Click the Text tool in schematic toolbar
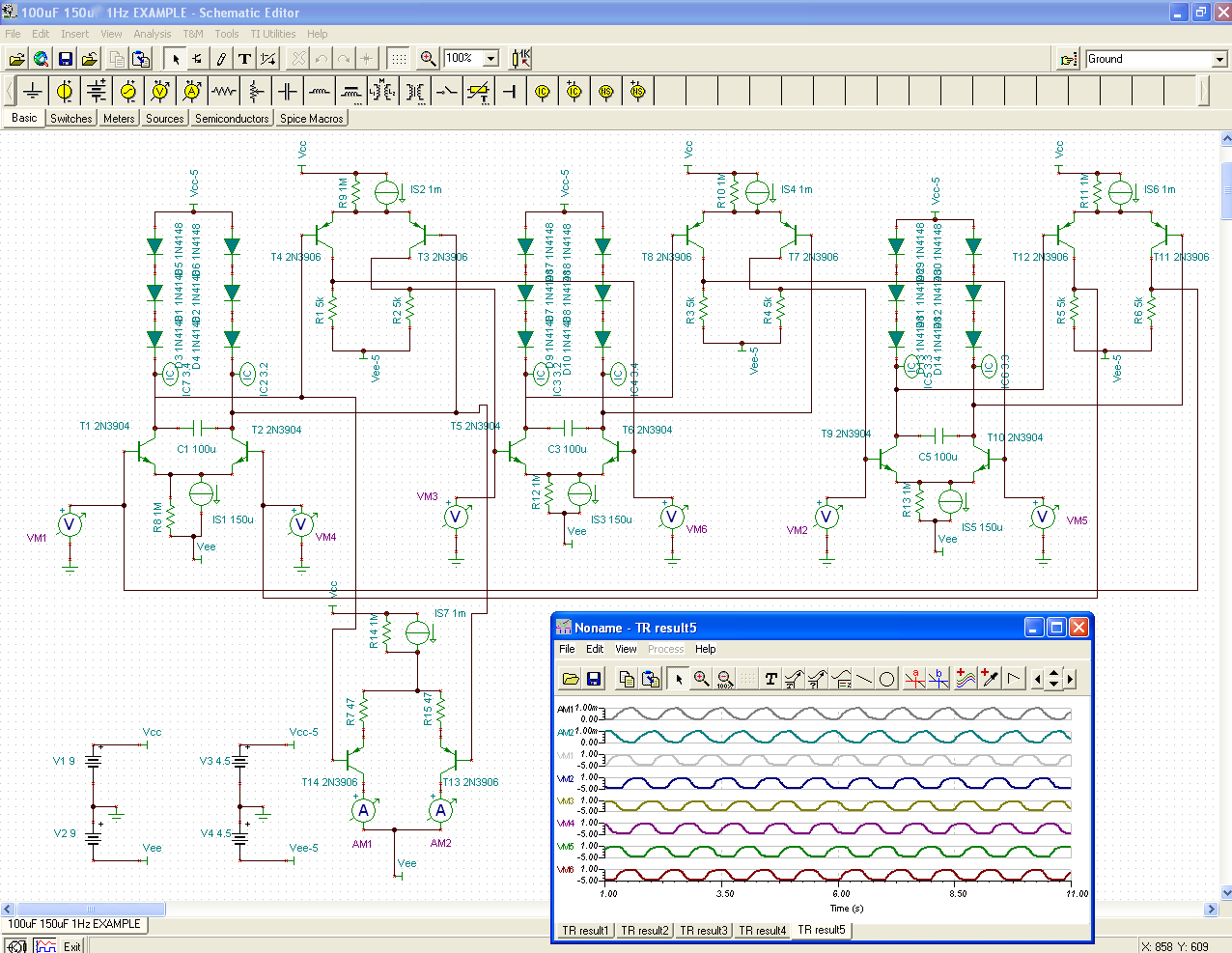Viewport: 1232px width, 953px height. 244,59
